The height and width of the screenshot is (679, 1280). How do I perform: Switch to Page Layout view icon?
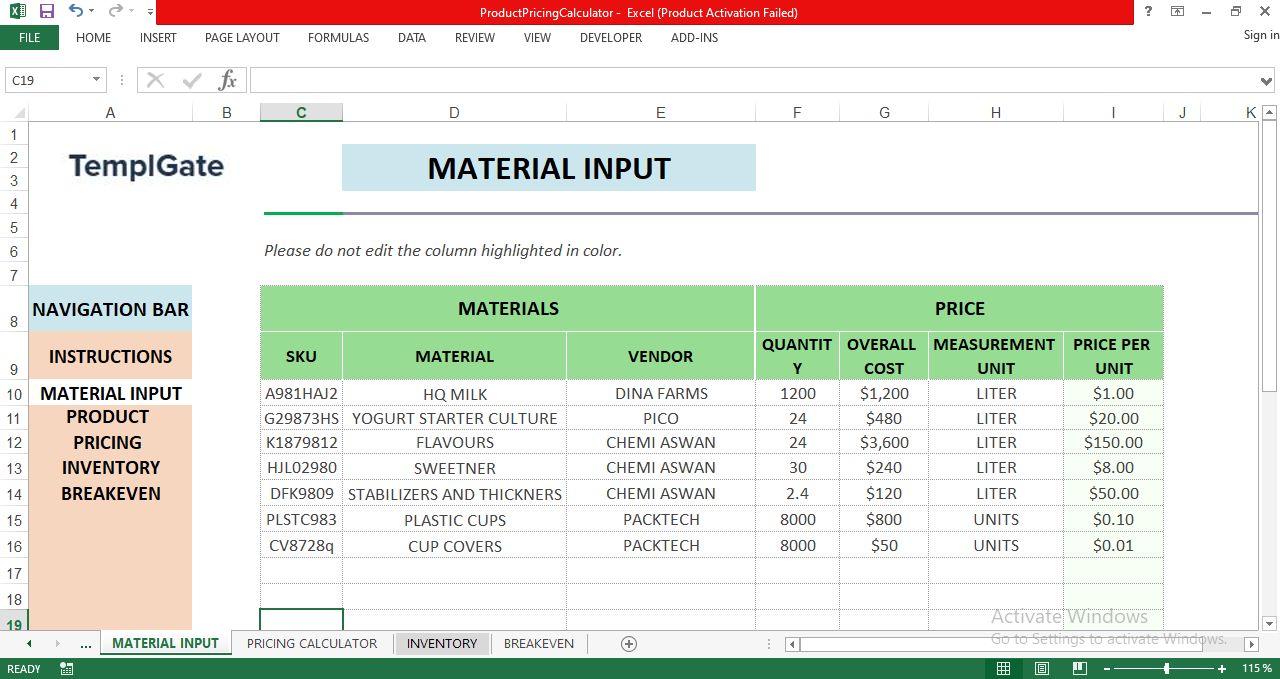tap(1041, 669)
